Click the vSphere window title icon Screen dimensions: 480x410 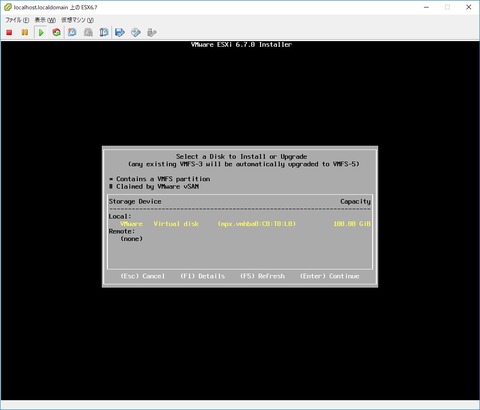tap(8, 7)
